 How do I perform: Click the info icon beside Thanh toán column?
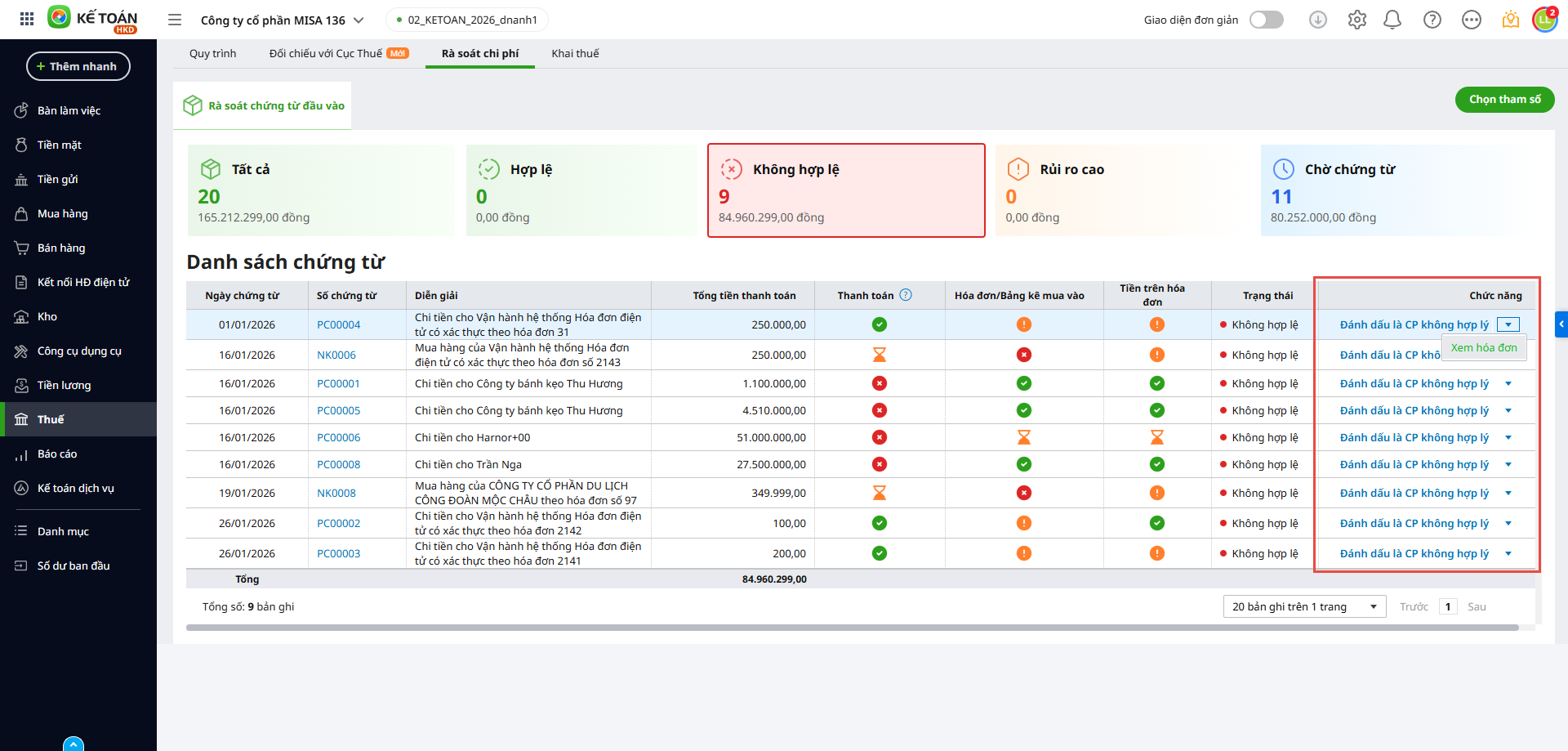pos(906,295)
